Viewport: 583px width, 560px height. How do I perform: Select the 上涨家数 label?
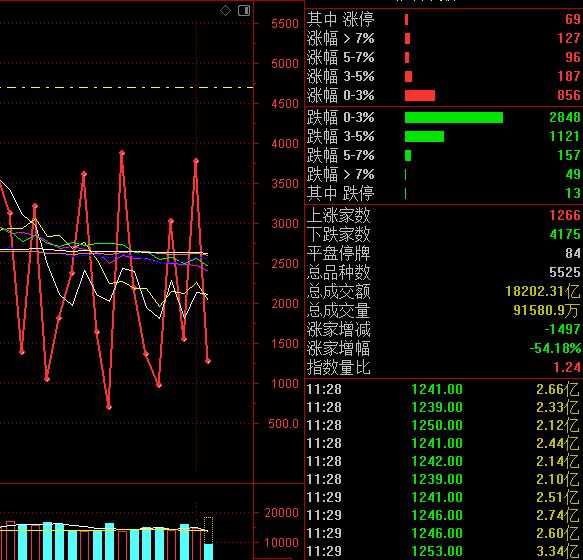[338, 215]
